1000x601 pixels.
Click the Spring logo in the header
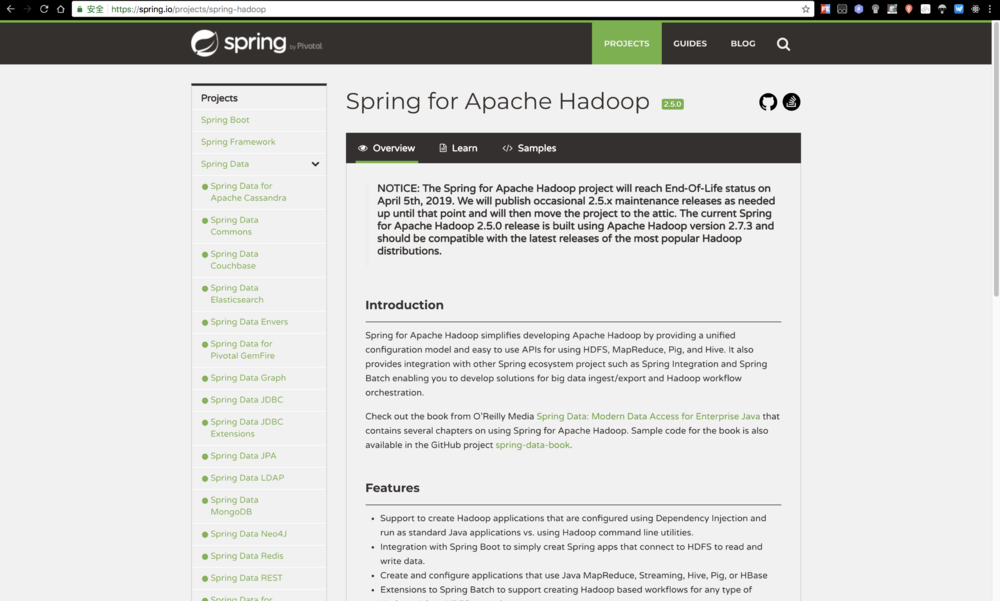tap(256, 43)
